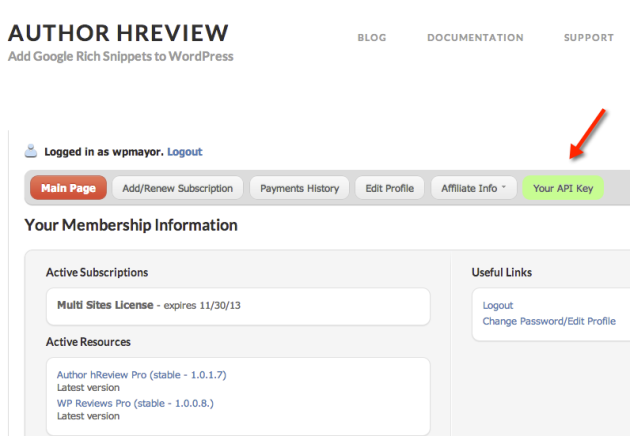Click 'Latest version' under Author hReview Pro
This screenshot has width=630, height=436.
[x=88, y=388]
